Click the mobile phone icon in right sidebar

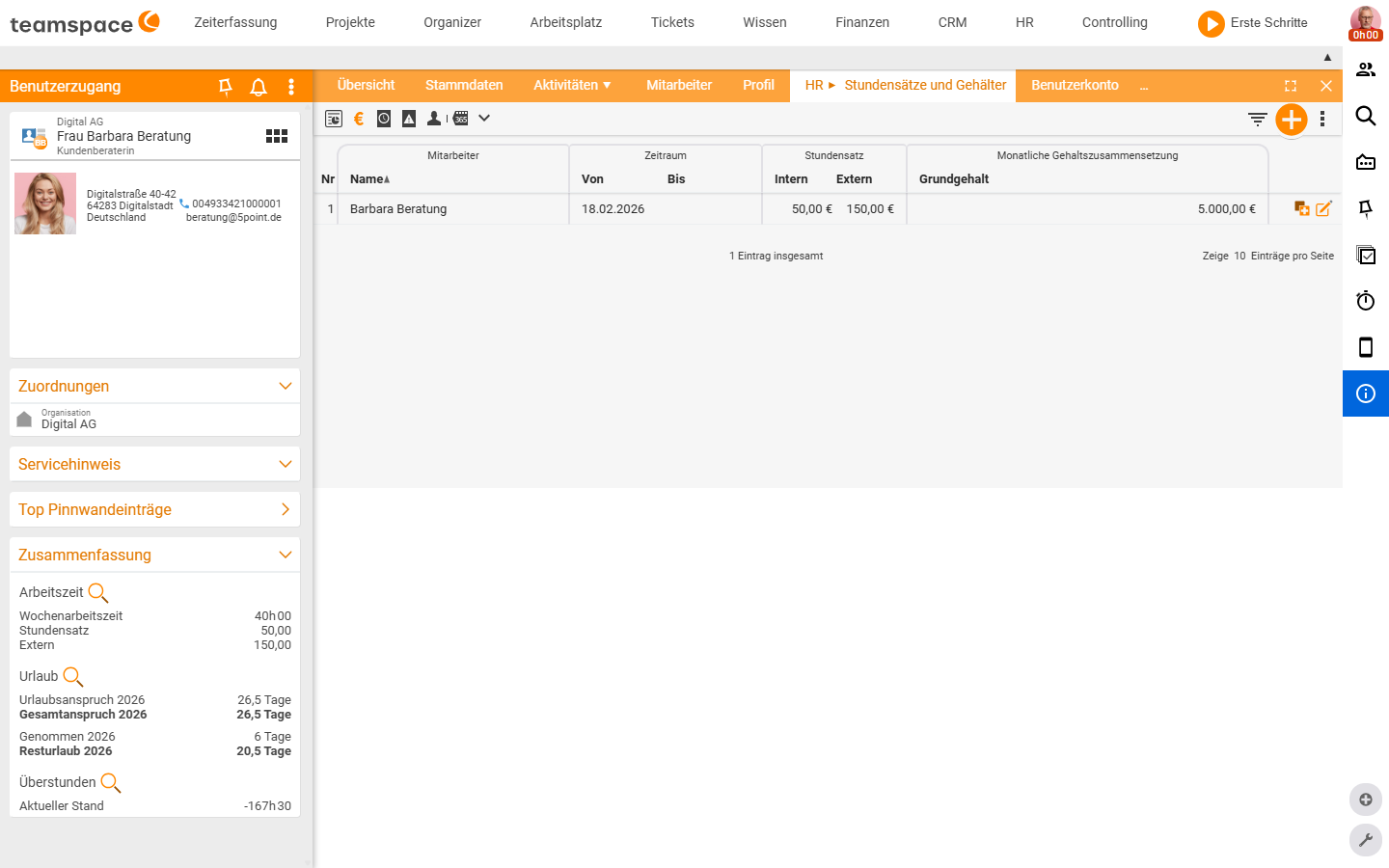tap(1366, 347)
